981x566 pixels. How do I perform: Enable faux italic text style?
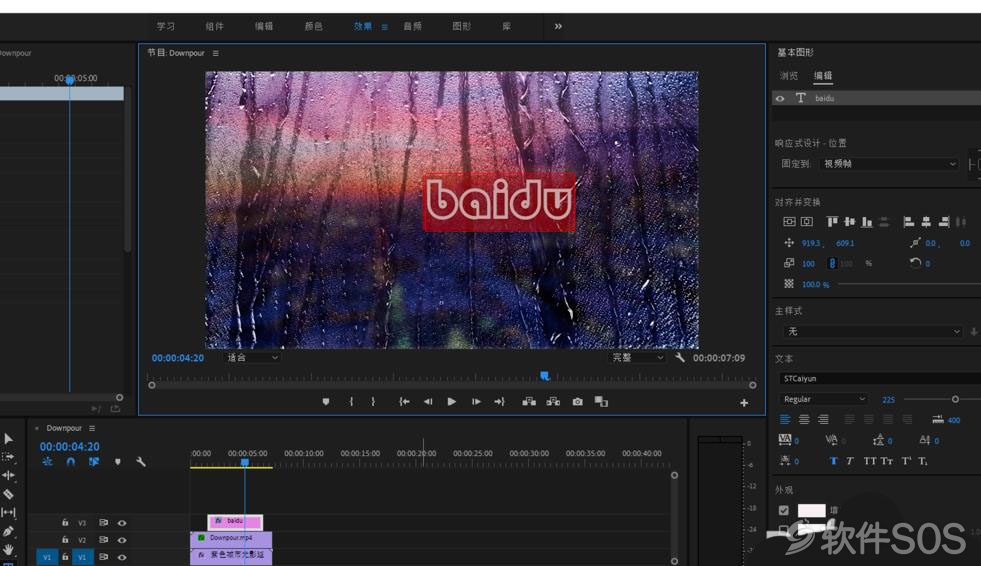850,461
